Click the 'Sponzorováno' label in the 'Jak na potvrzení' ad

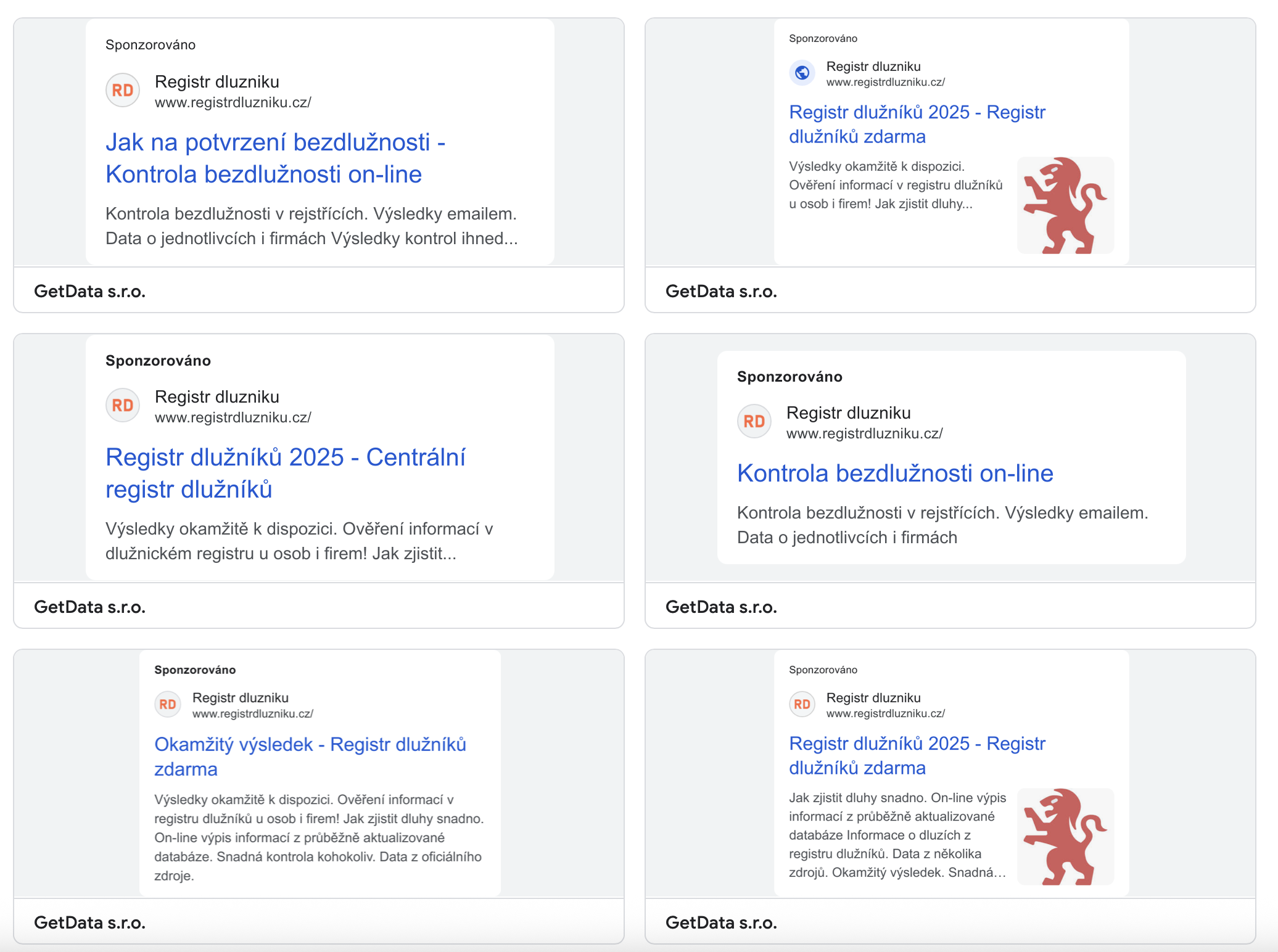coord(150,45)
